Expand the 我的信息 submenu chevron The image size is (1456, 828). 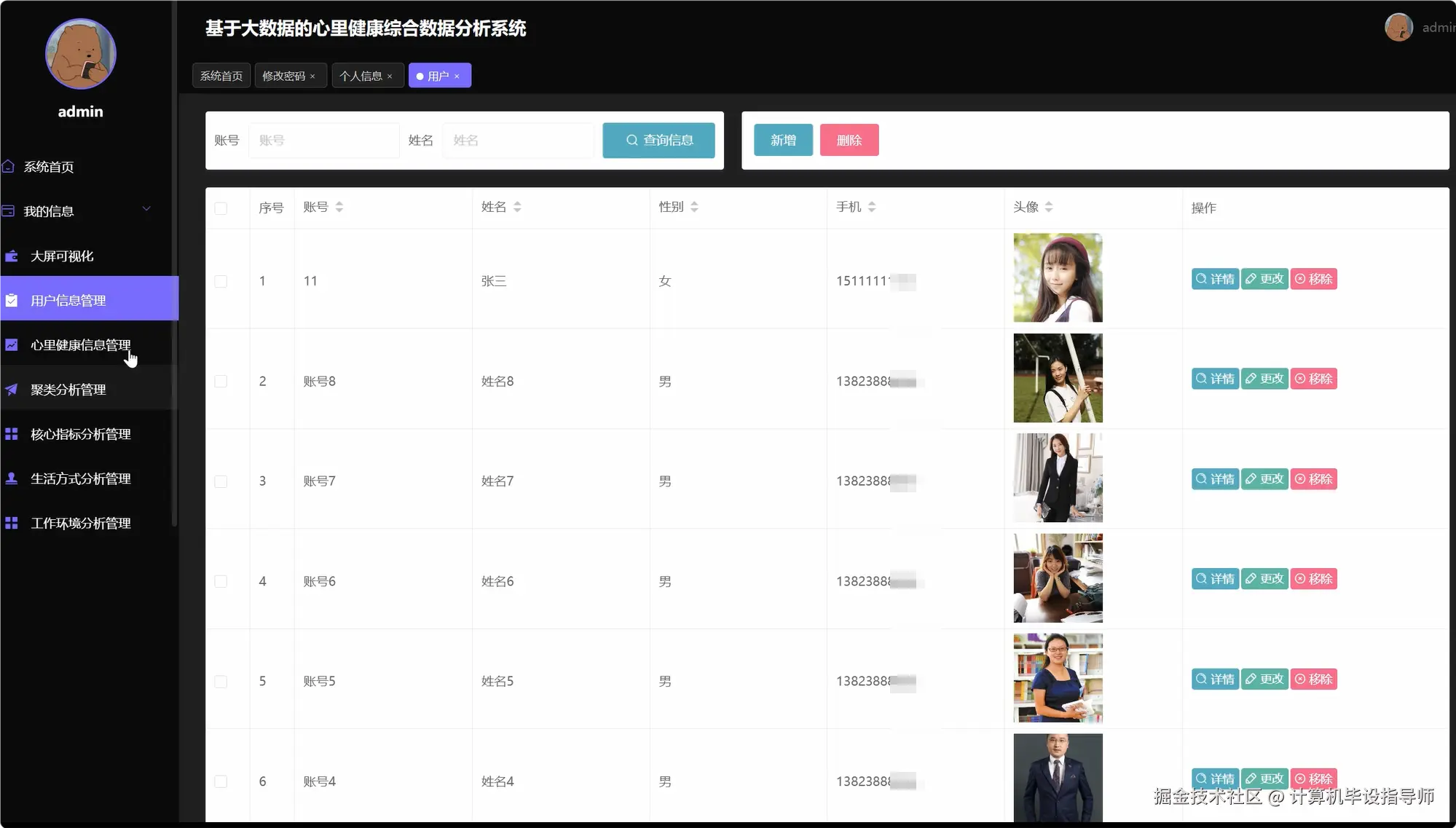coord(146,209)
